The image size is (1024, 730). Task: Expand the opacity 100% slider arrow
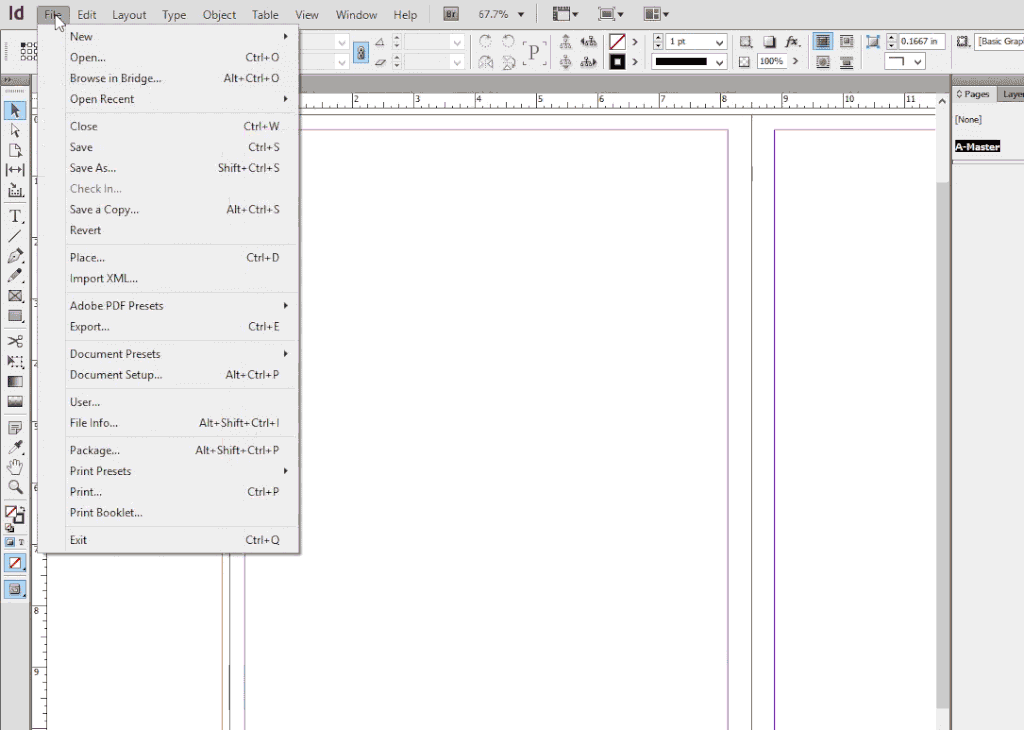795,61
